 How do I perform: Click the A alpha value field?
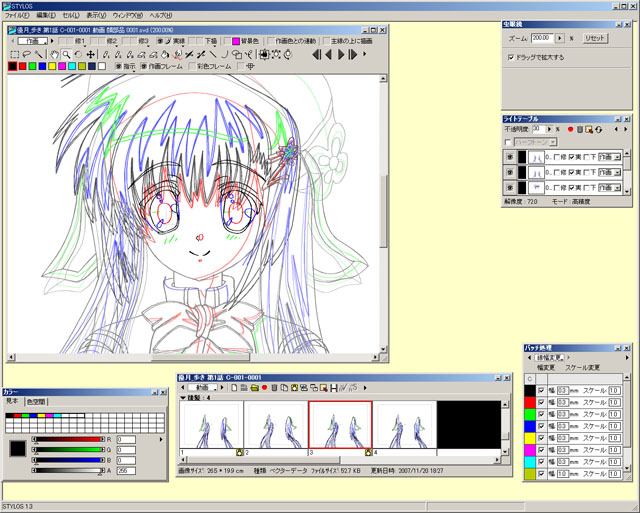tap(126, 471)
